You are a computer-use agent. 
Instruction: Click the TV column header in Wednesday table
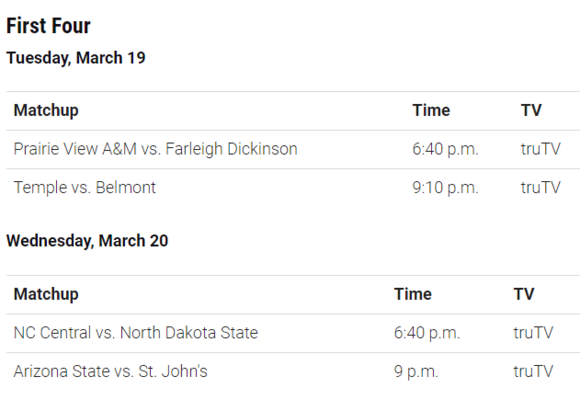[524, 294]
